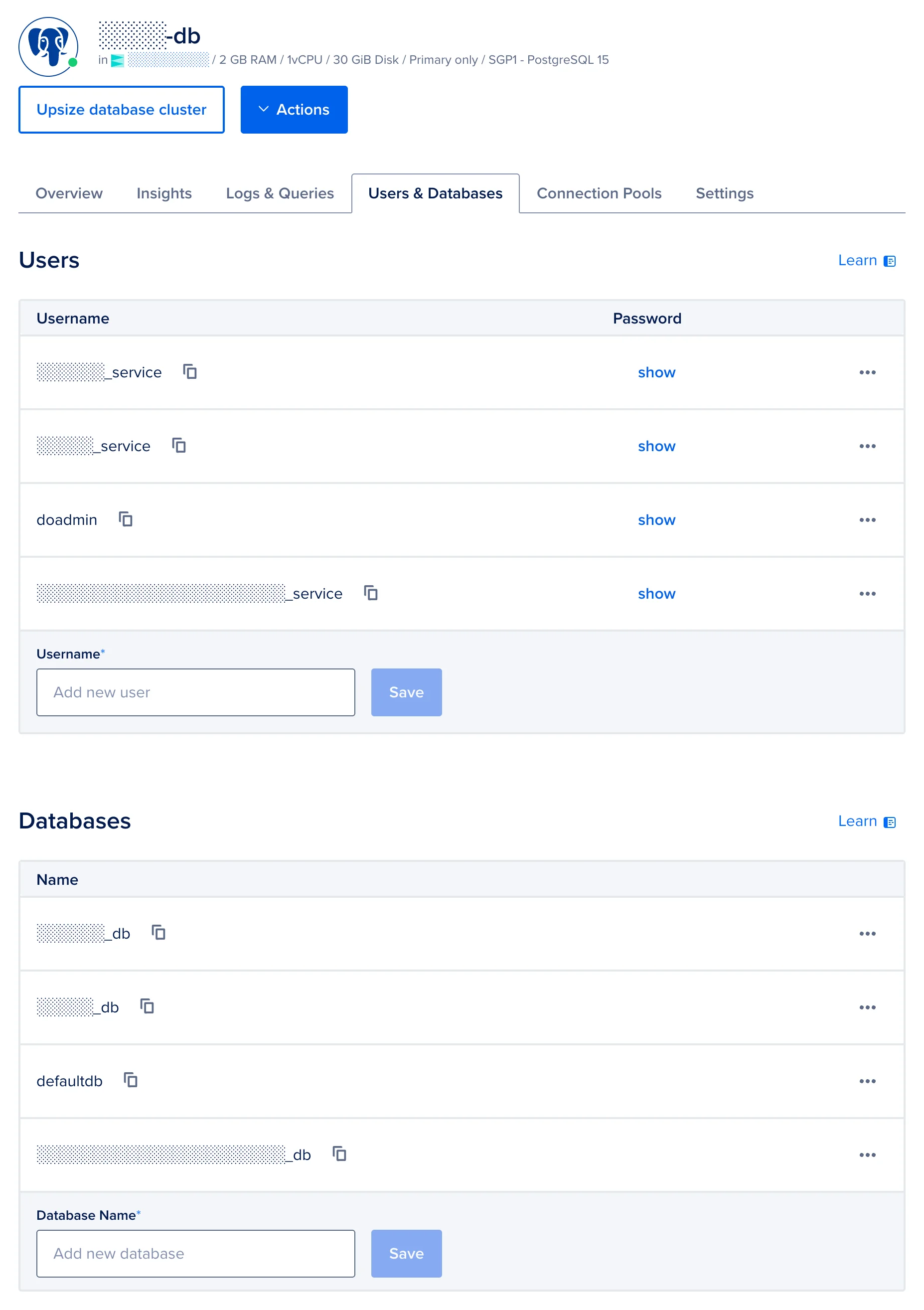Click the project icon beside cluster specs
The height and width of the screenshot is (1310, 924).
[x=118, y=60]
